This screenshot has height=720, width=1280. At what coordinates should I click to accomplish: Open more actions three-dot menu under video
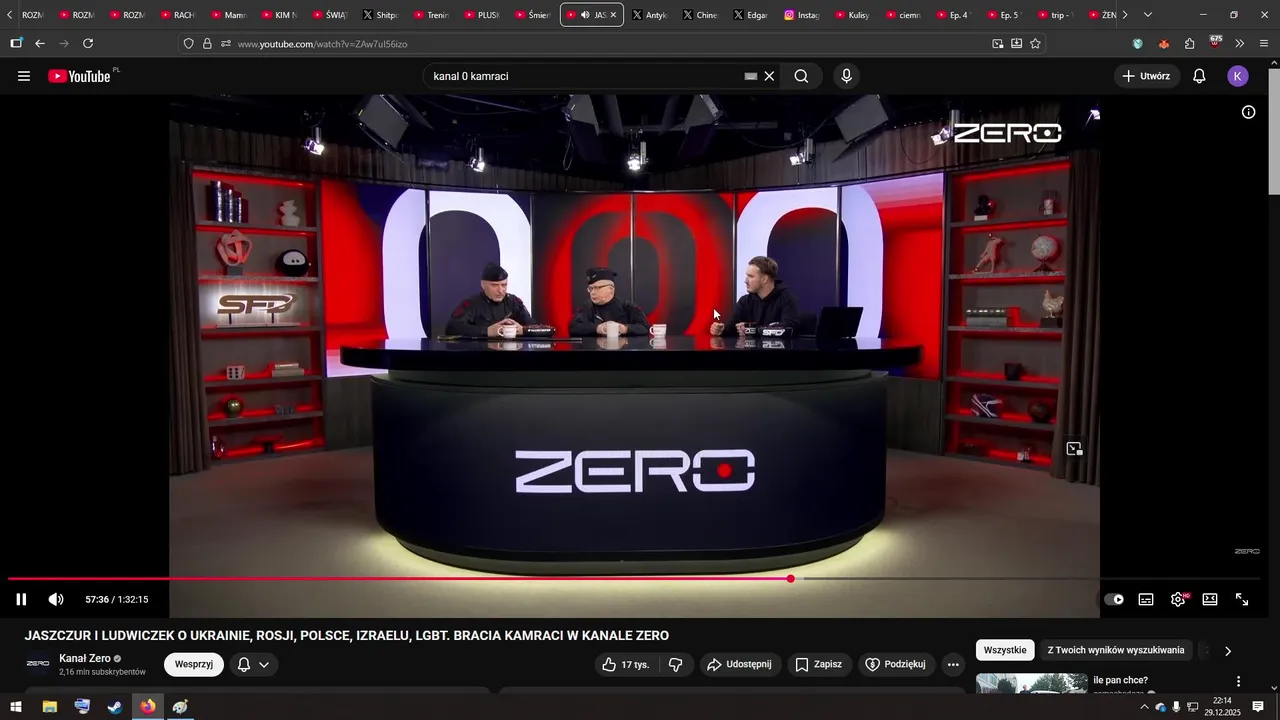[953, 664]
